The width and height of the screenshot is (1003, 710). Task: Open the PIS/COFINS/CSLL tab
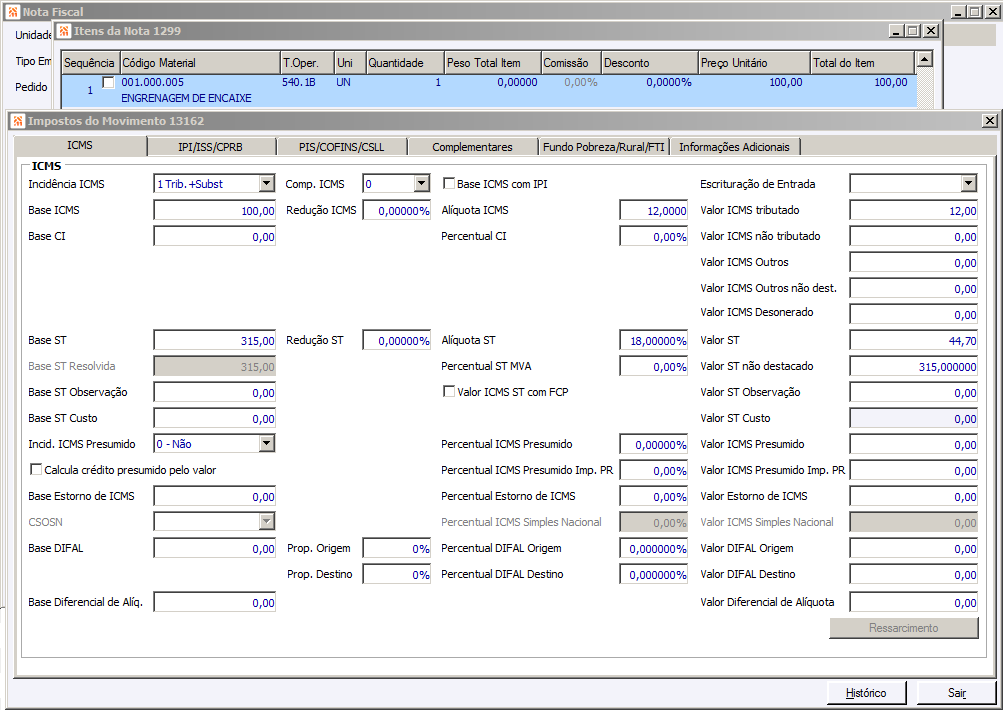341,147
